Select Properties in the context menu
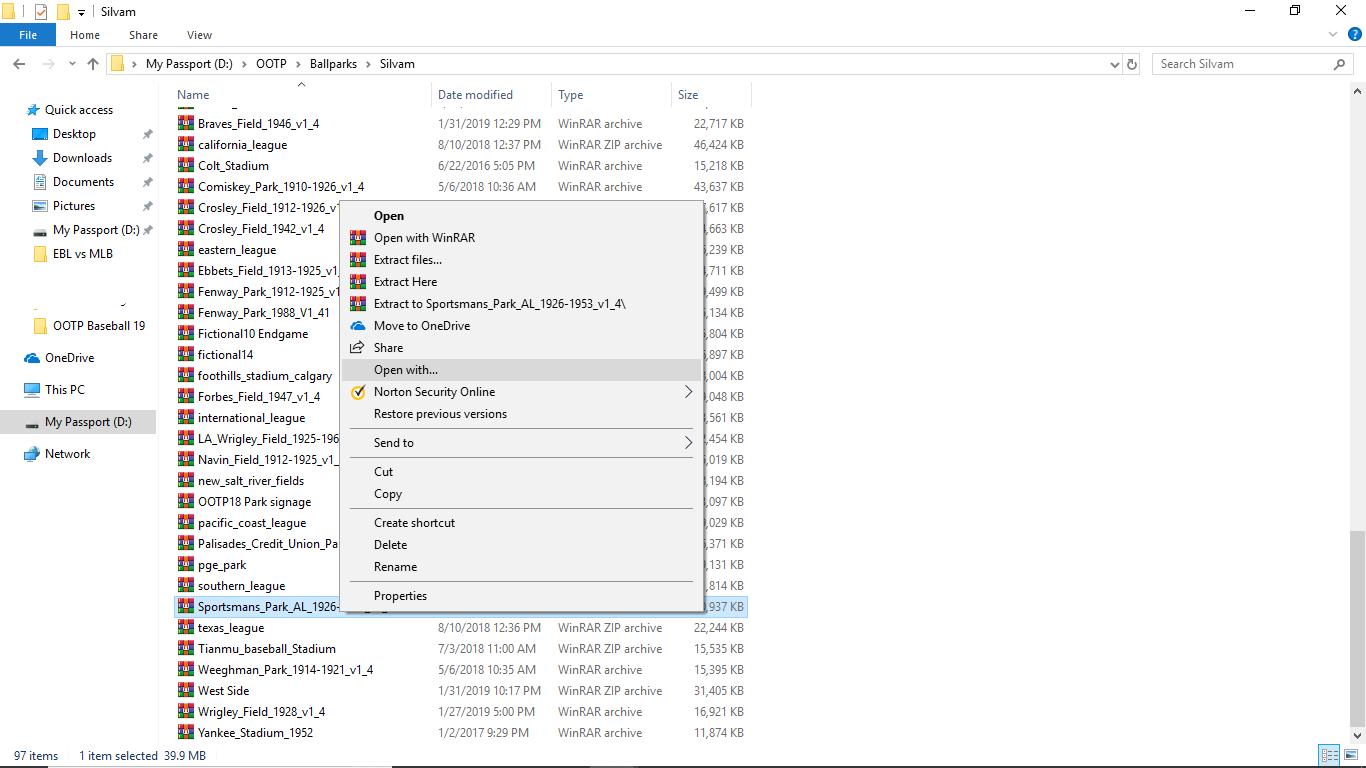The image size is (1366, 768). [x=400, y=596]
